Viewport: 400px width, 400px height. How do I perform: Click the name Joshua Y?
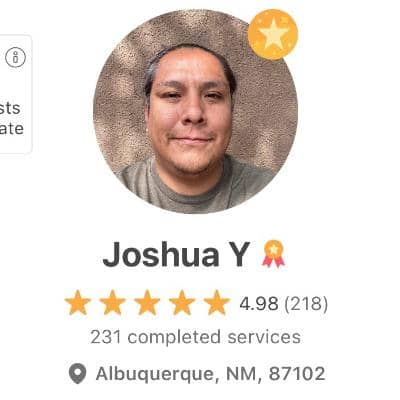pos(176,255)
